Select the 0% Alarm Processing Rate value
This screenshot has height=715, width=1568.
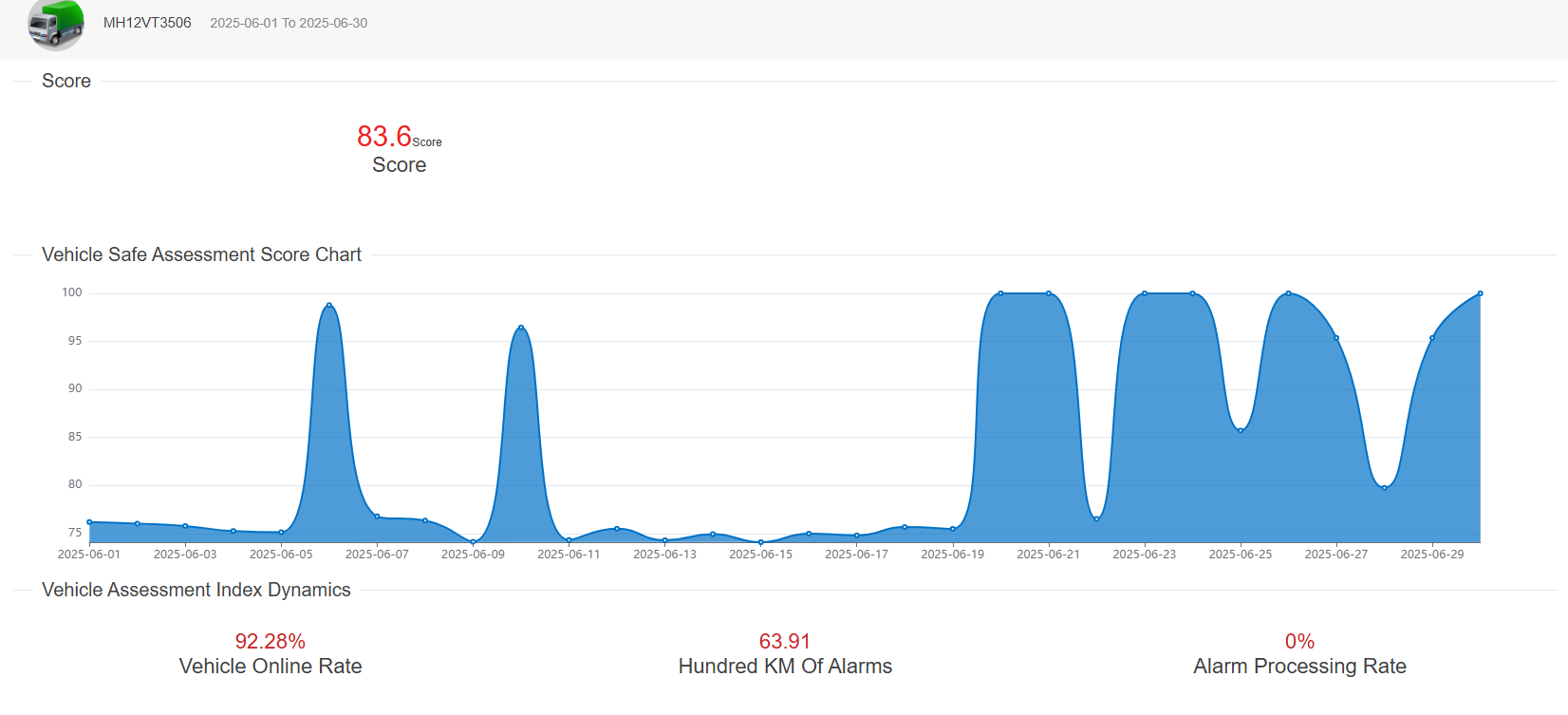1299,642
